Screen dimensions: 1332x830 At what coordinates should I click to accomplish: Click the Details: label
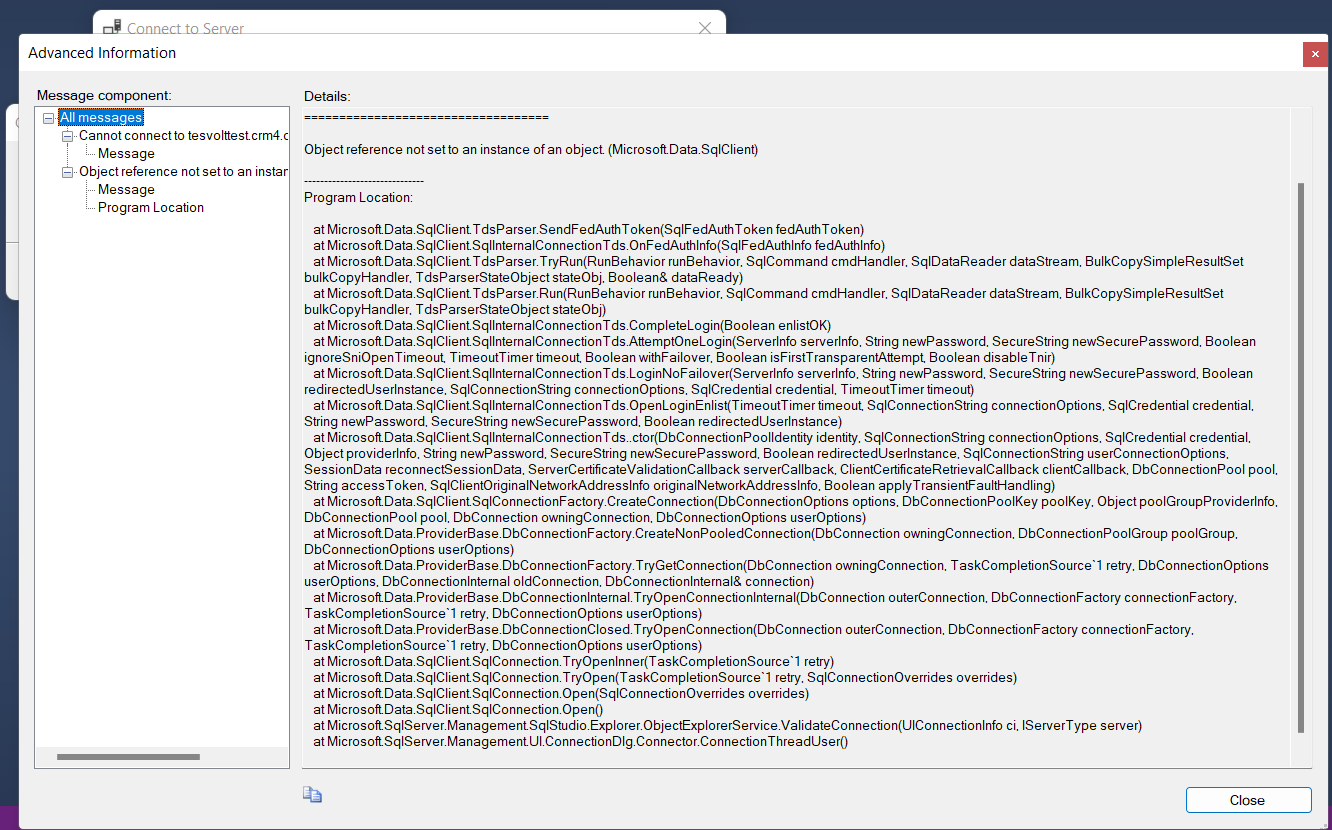(327, 97)
